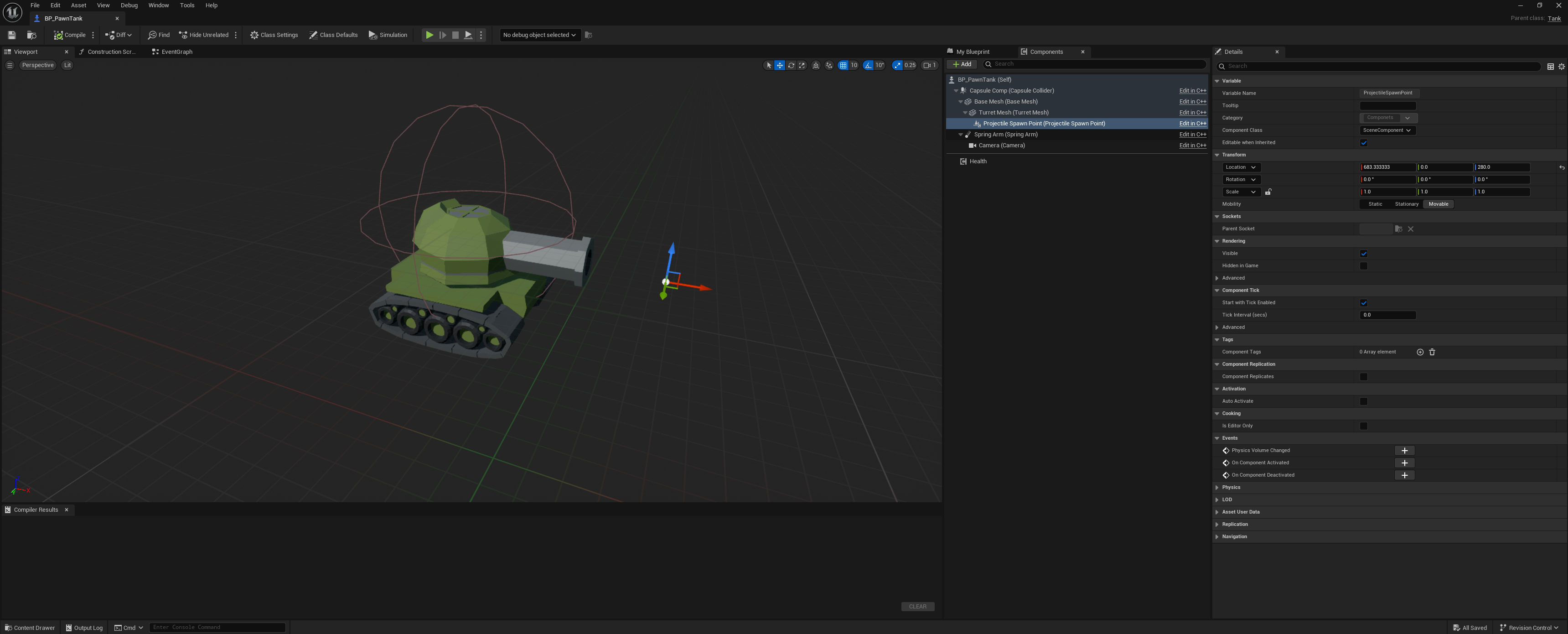
Task: Open the Component Class SceneComponent dropdown
Action: [1387, 130]
